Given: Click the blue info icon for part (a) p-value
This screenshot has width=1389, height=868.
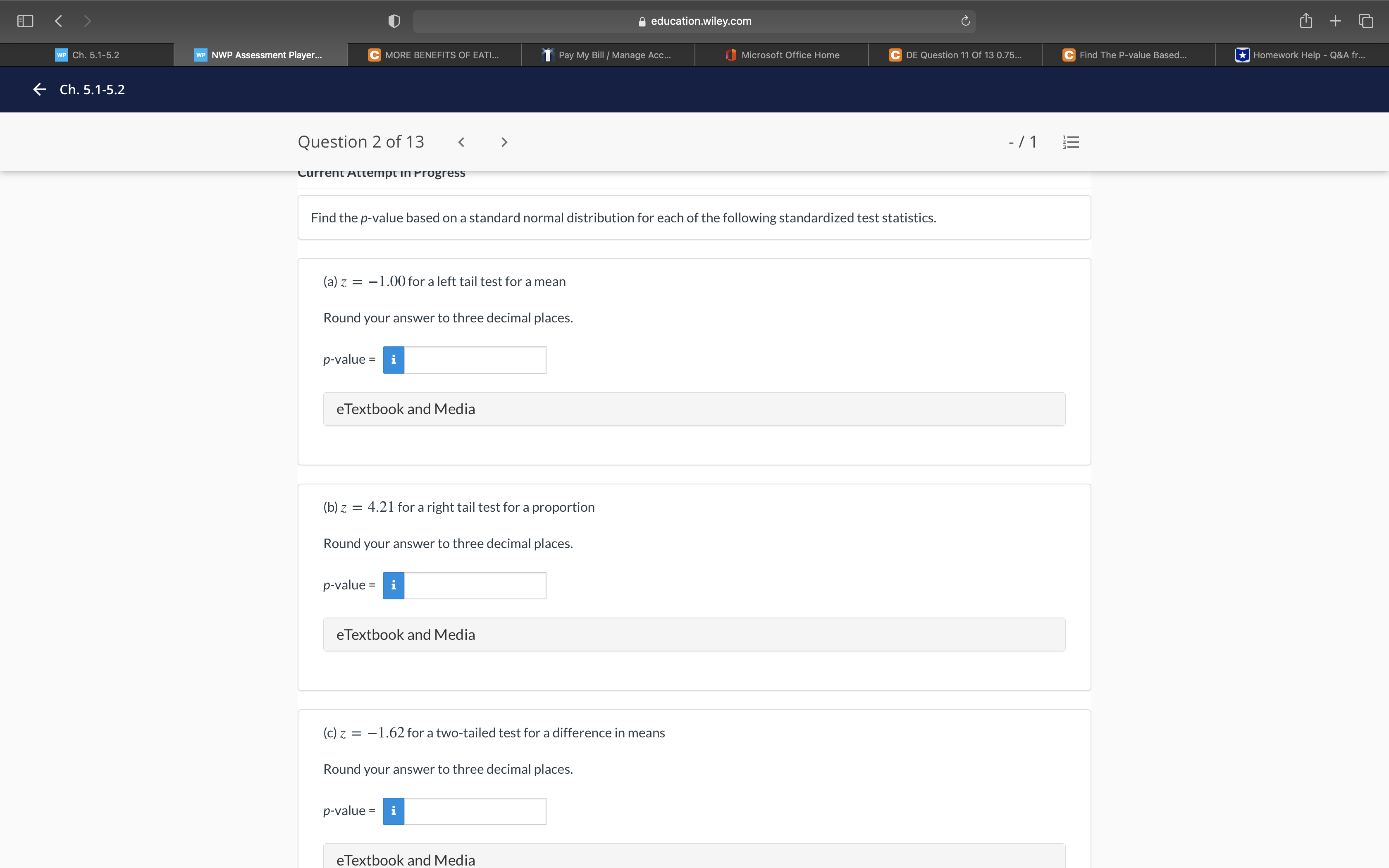Looking at the screenshot, I should 393,359.
